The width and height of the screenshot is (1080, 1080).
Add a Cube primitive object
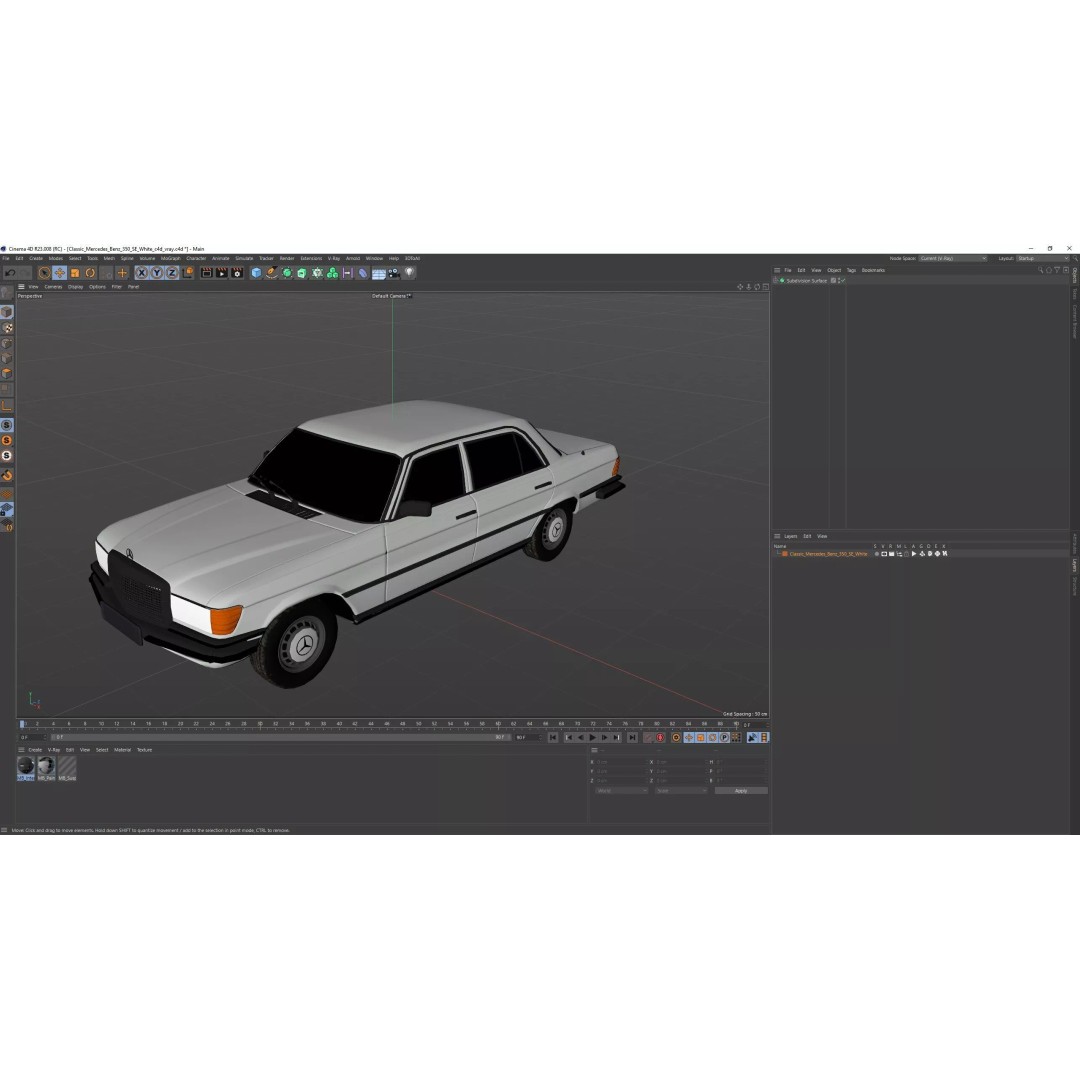point(256,273)
